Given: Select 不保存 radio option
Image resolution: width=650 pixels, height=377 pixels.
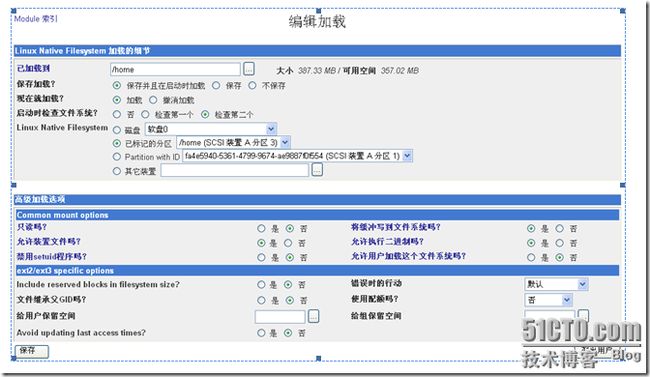Looking at the screenshot, I should [252, 85].
